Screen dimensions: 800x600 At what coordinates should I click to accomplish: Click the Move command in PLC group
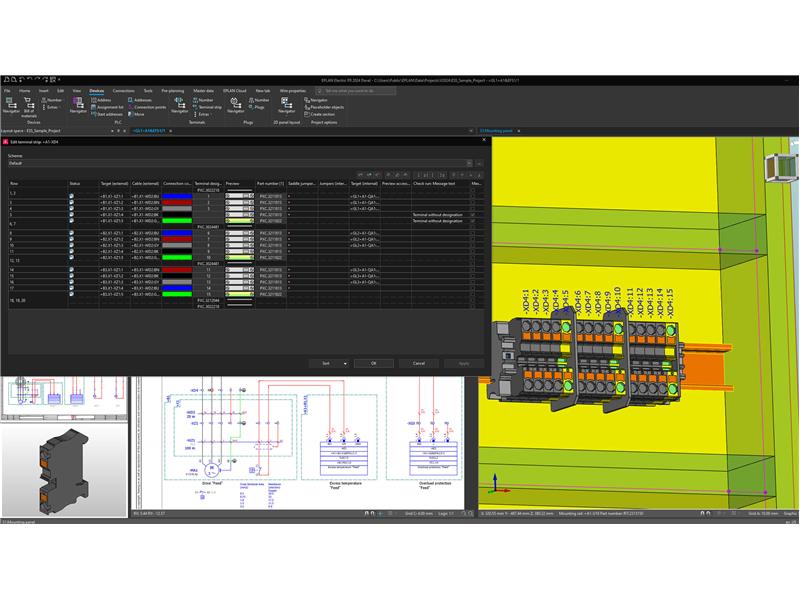[x=136, y=114]
